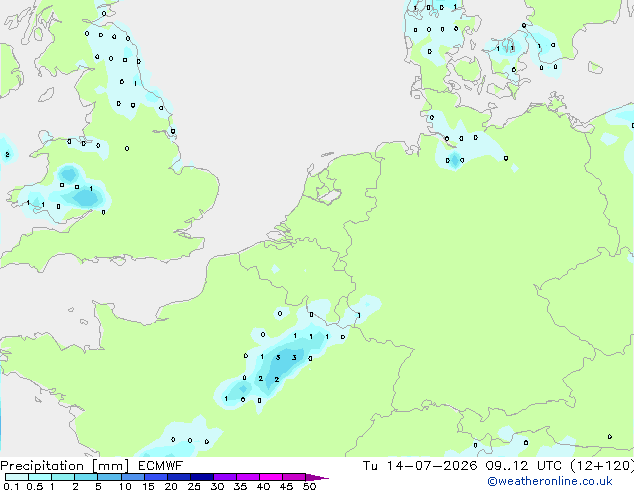634x490 pixels.
Task: Click the legend value label '0.1'
Action: tap(11, 486)
